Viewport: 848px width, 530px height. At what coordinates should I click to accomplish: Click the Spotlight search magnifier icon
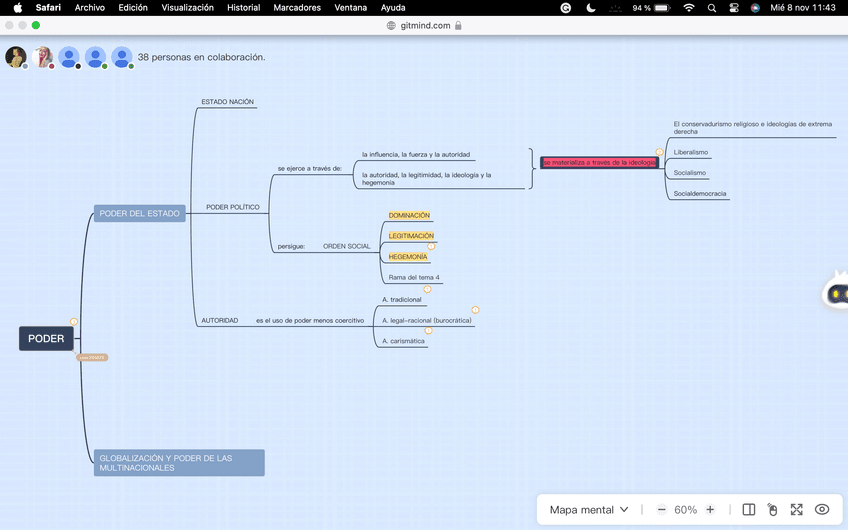[711, 8]
